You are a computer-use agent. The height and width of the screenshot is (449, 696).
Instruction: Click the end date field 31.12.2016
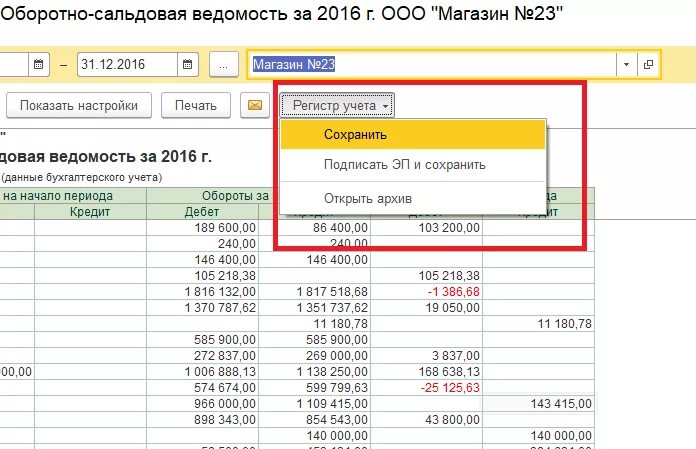pos(127,64)
